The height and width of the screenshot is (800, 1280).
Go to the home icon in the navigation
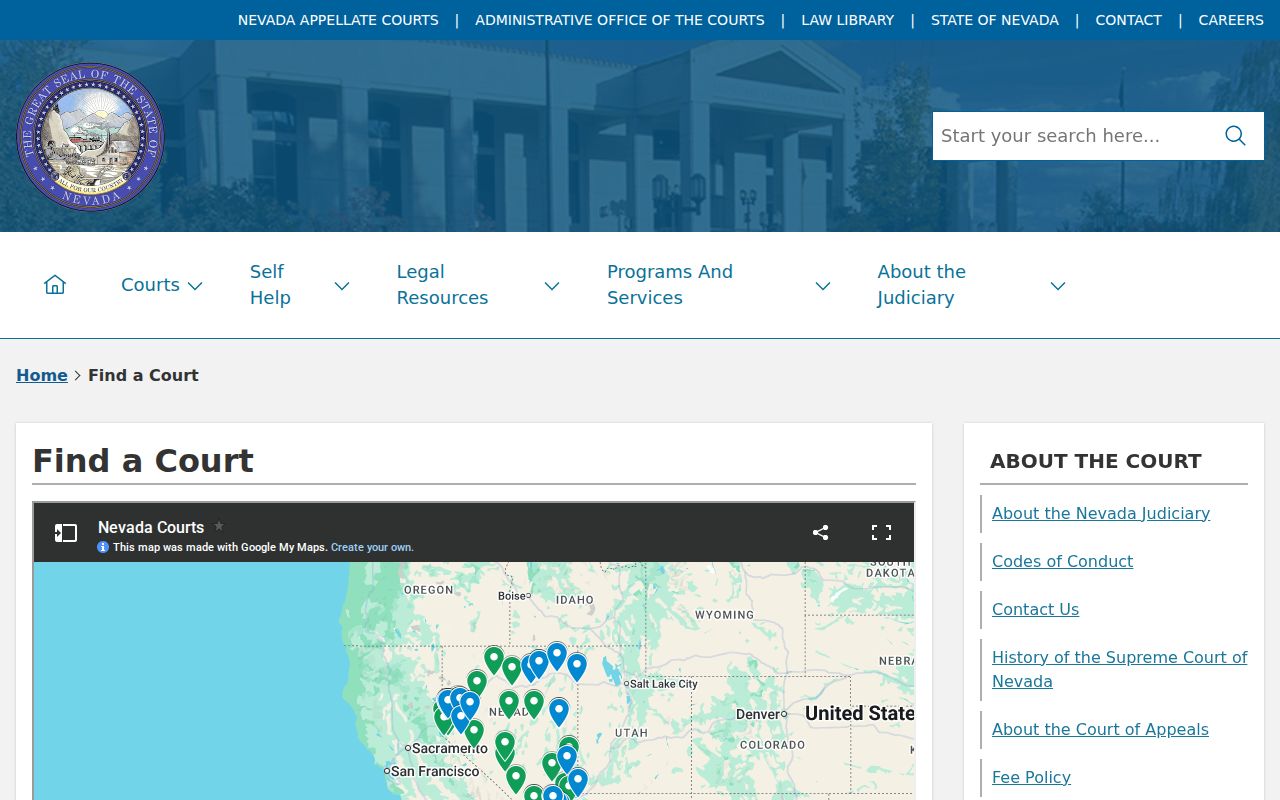pyautogui.click(x=55, y=285)
